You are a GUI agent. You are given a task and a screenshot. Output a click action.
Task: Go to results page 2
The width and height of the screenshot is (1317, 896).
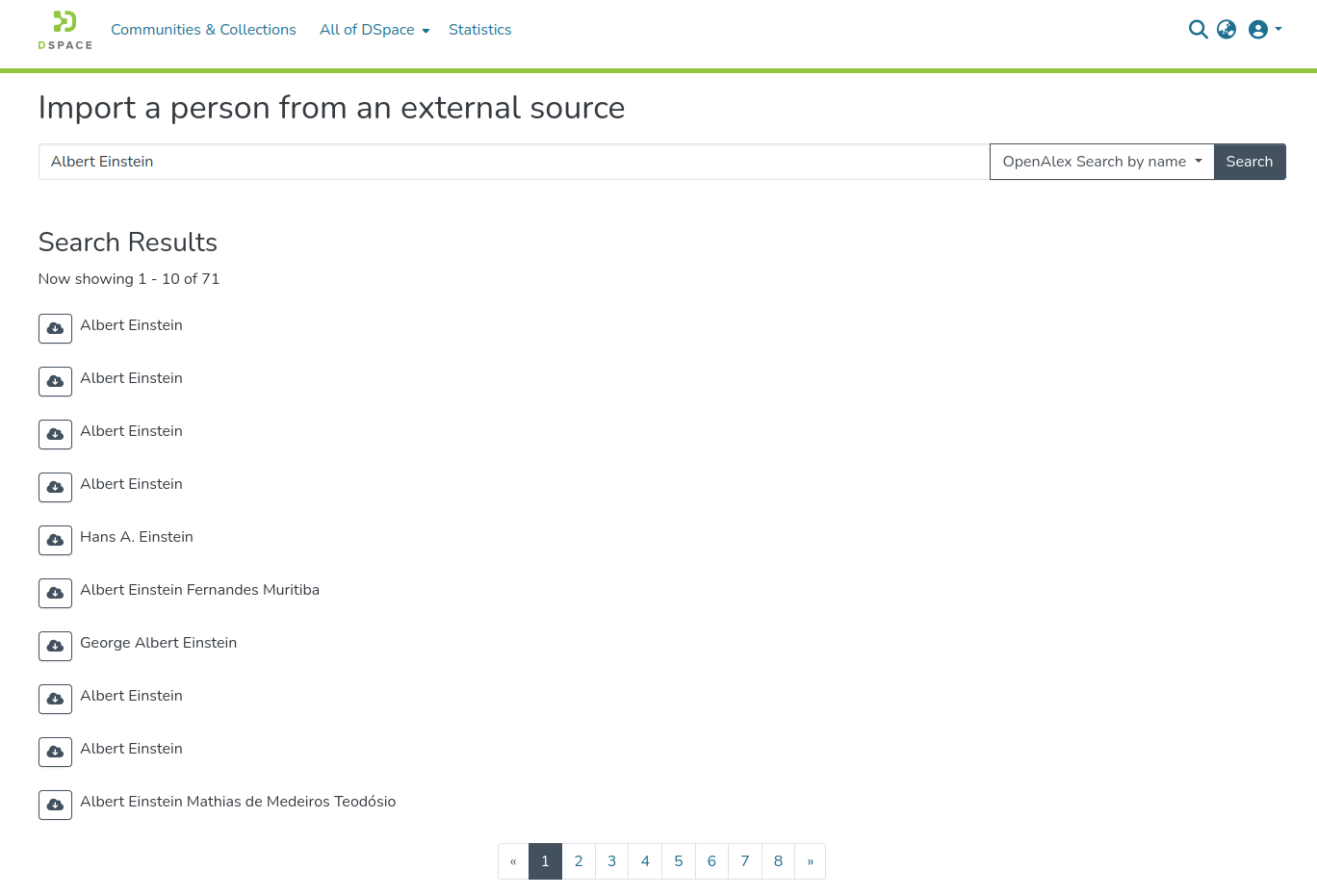(x=579, y=861)
